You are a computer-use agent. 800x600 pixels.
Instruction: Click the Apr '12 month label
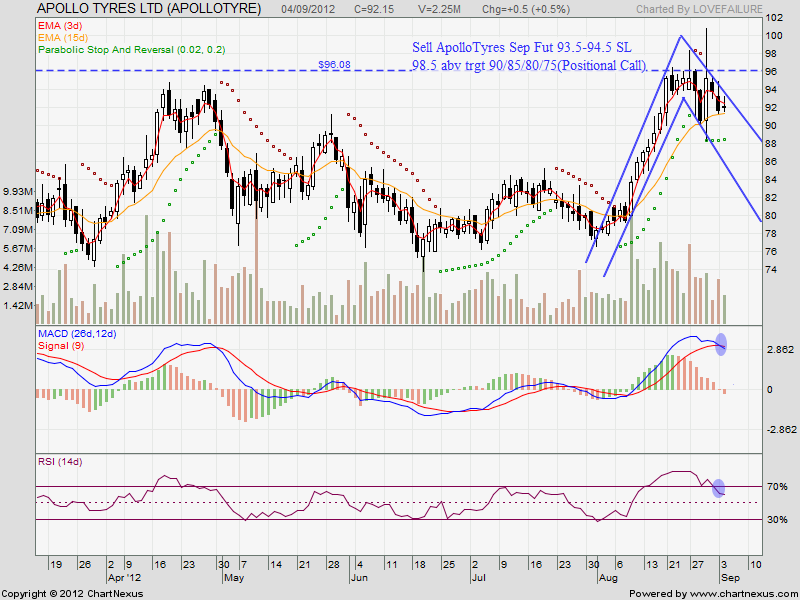click(124, 578)
